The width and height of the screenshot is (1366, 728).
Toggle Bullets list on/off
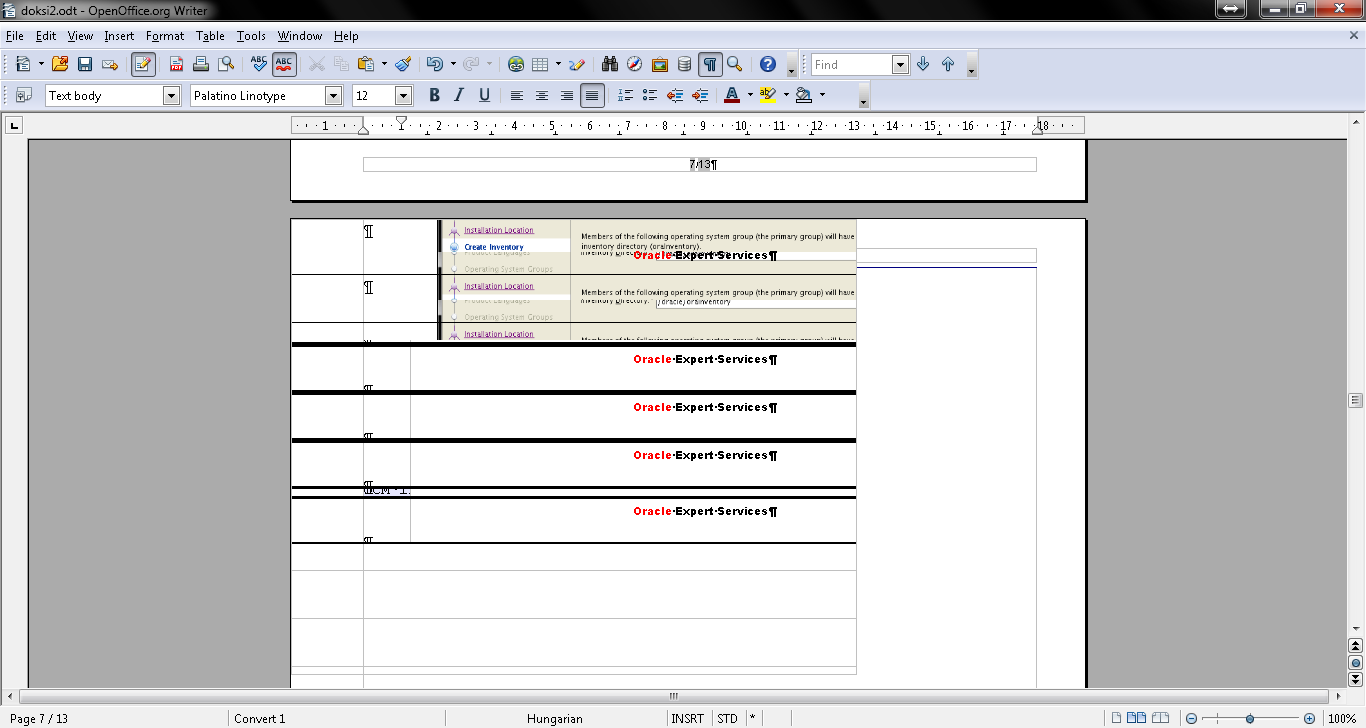coord(650,95)
